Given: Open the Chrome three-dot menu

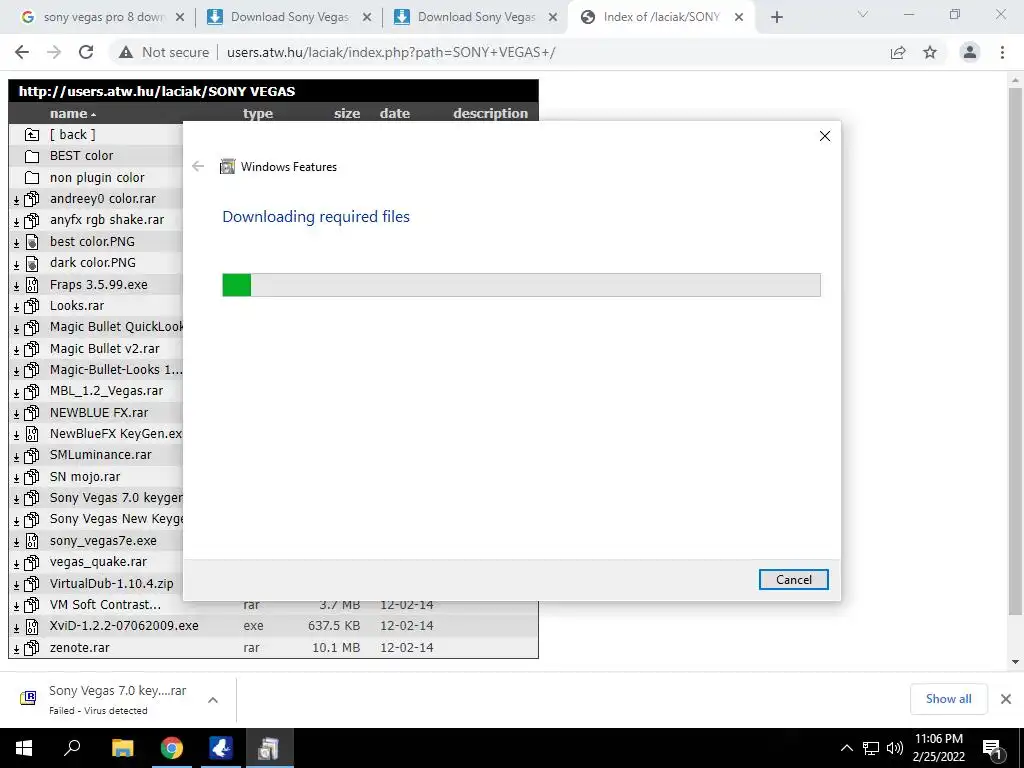Looking at the screenshot, I should pyautogui.click(x=1002, y=52).
